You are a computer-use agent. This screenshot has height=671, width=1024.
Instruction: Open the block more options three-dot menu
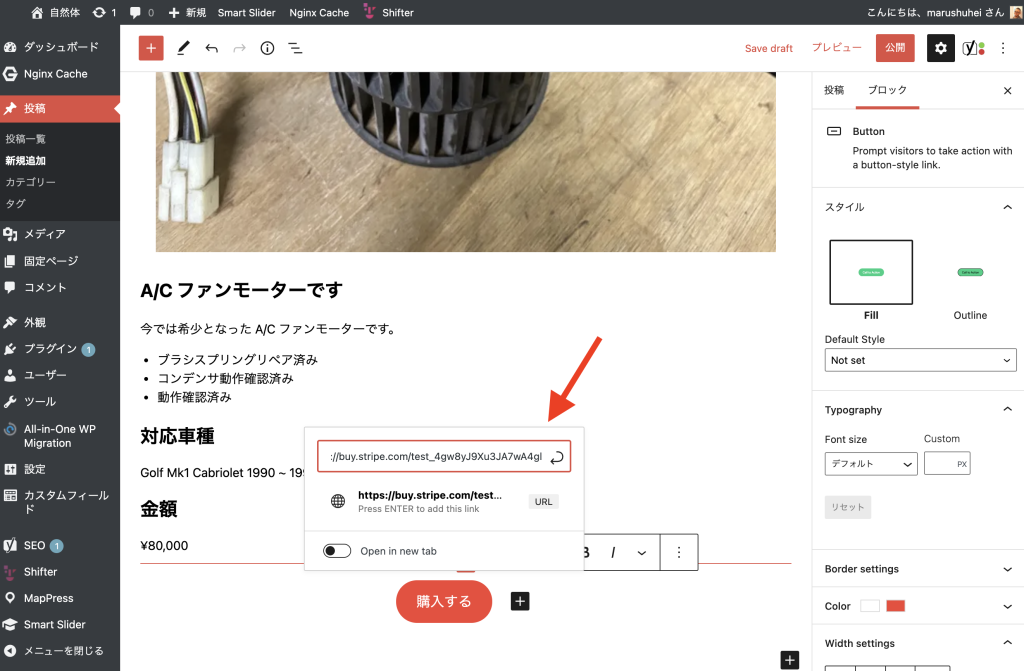679,552
